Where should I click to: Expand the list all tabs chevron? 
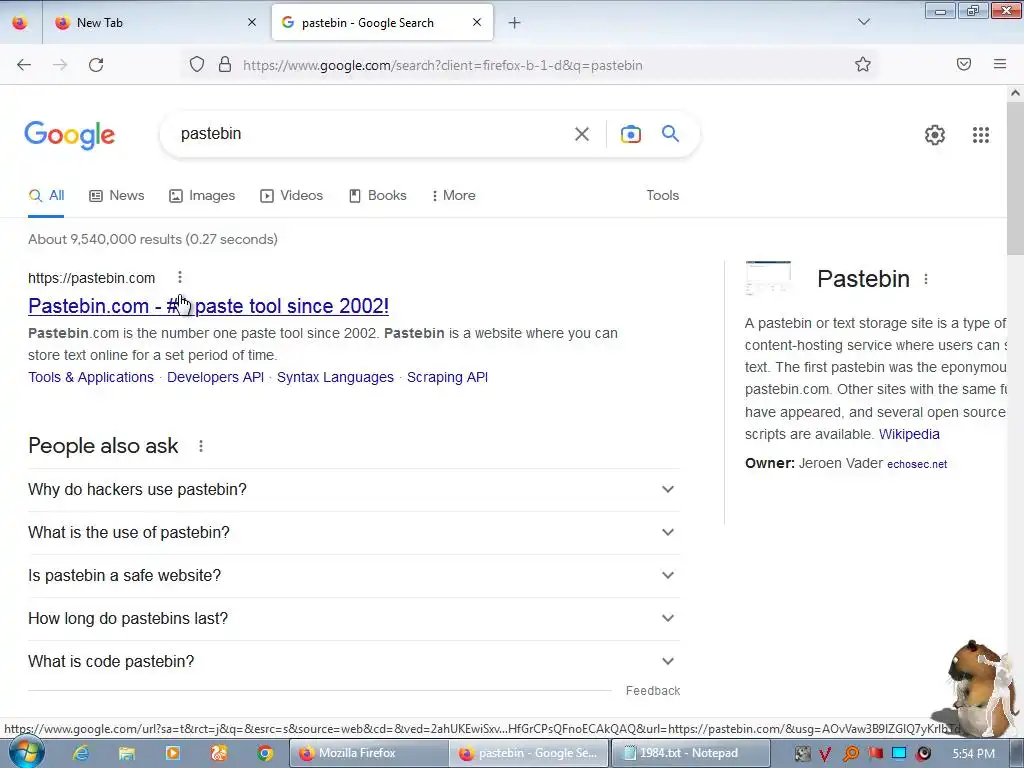click(863, 23)
